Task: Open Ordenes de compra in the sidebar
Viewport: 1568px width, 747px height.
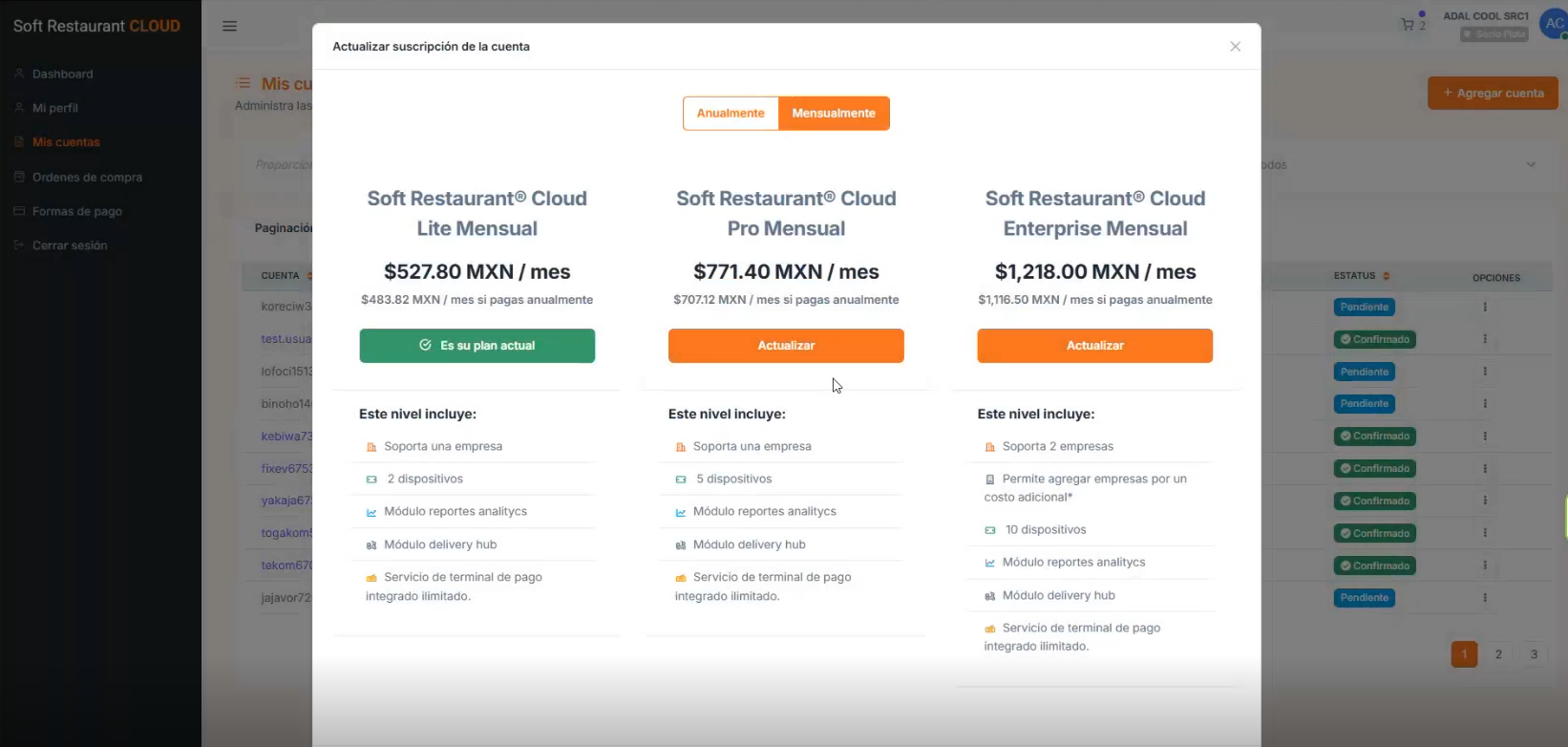Action: tap(87, 177)
